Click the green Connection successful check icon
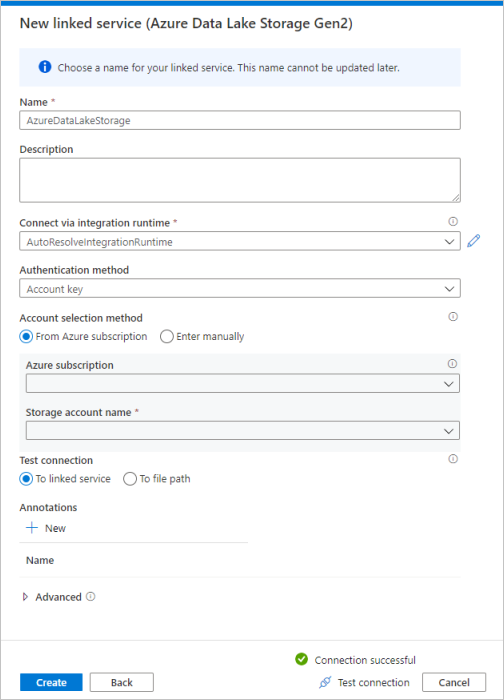This screenshot has width=504, height=700. (301, 659)
